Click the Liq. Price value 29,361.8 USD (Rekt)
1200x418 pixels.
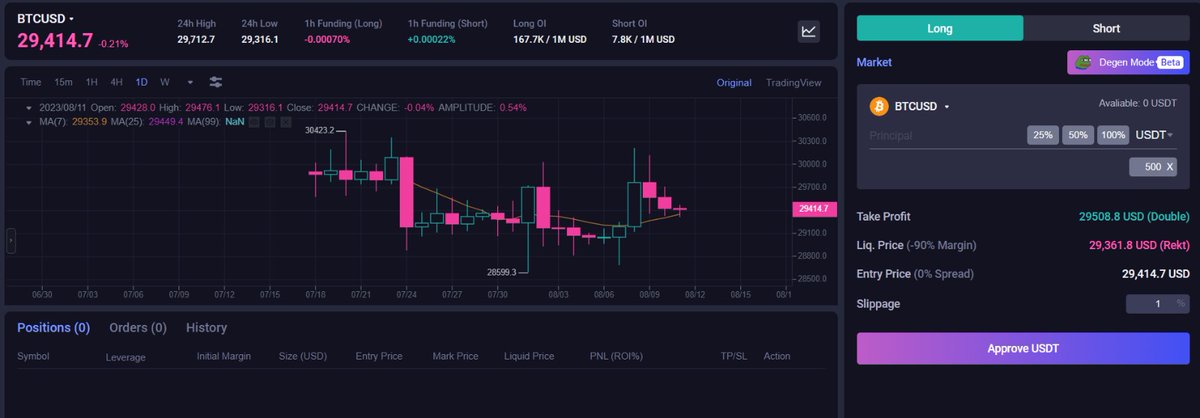pos(1139,245)
